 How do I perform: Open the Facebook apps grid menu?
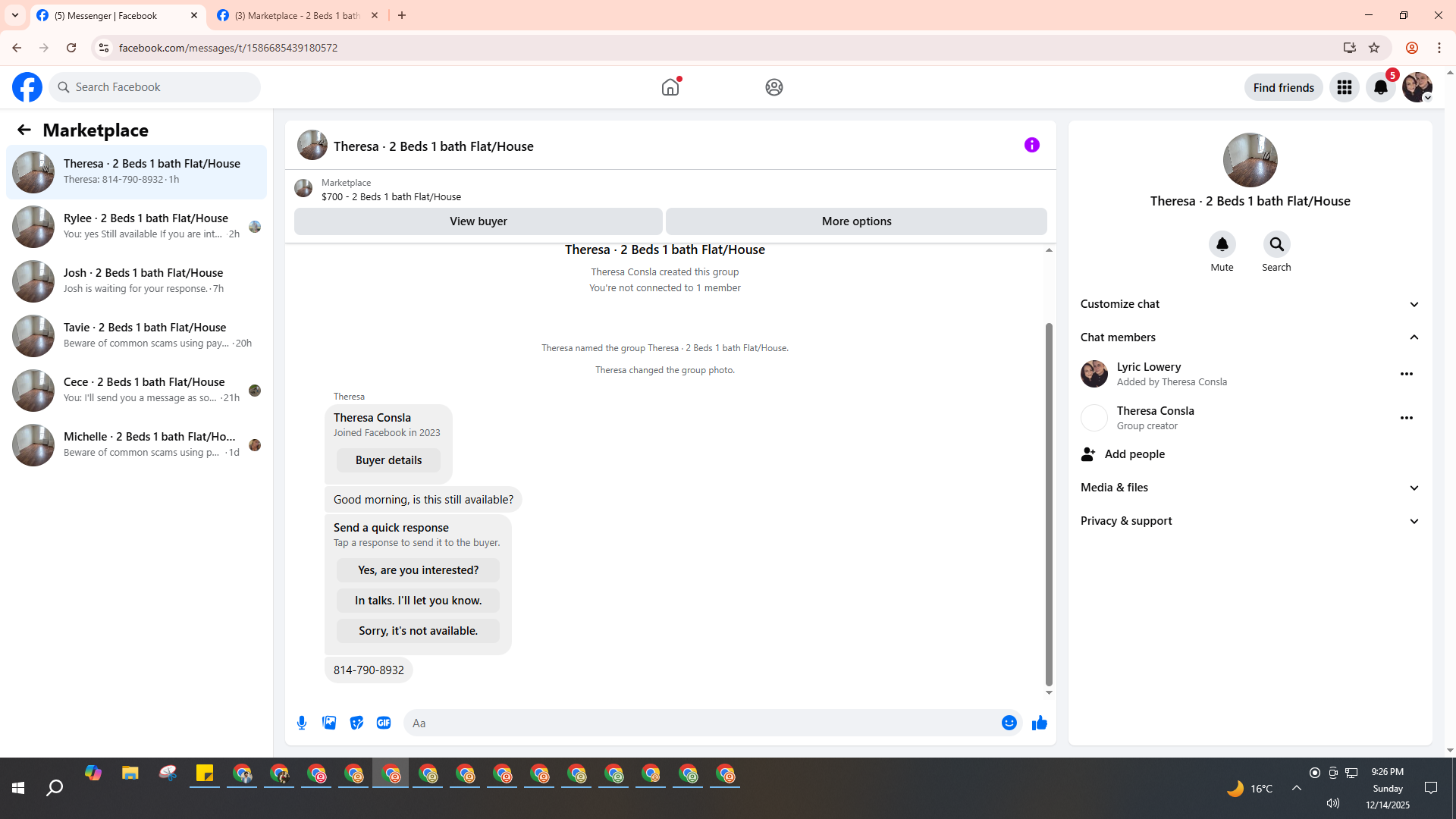[1344, 87]
